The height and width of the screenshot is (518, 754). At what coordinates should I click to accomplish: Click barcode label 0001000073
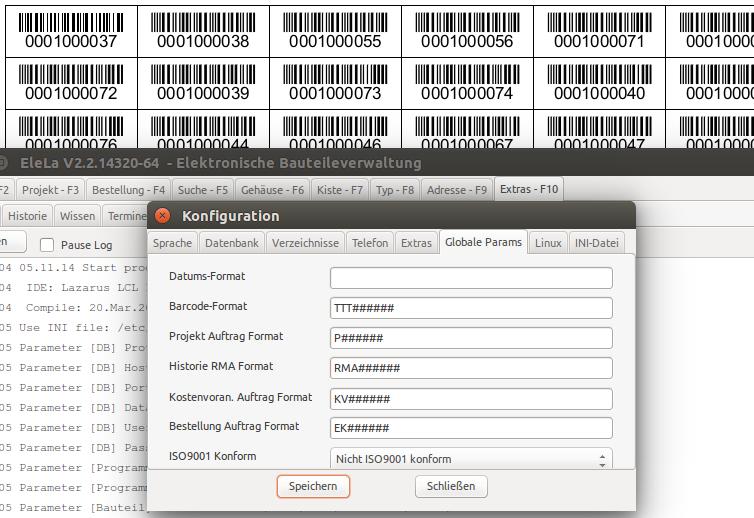coord(335,83)
